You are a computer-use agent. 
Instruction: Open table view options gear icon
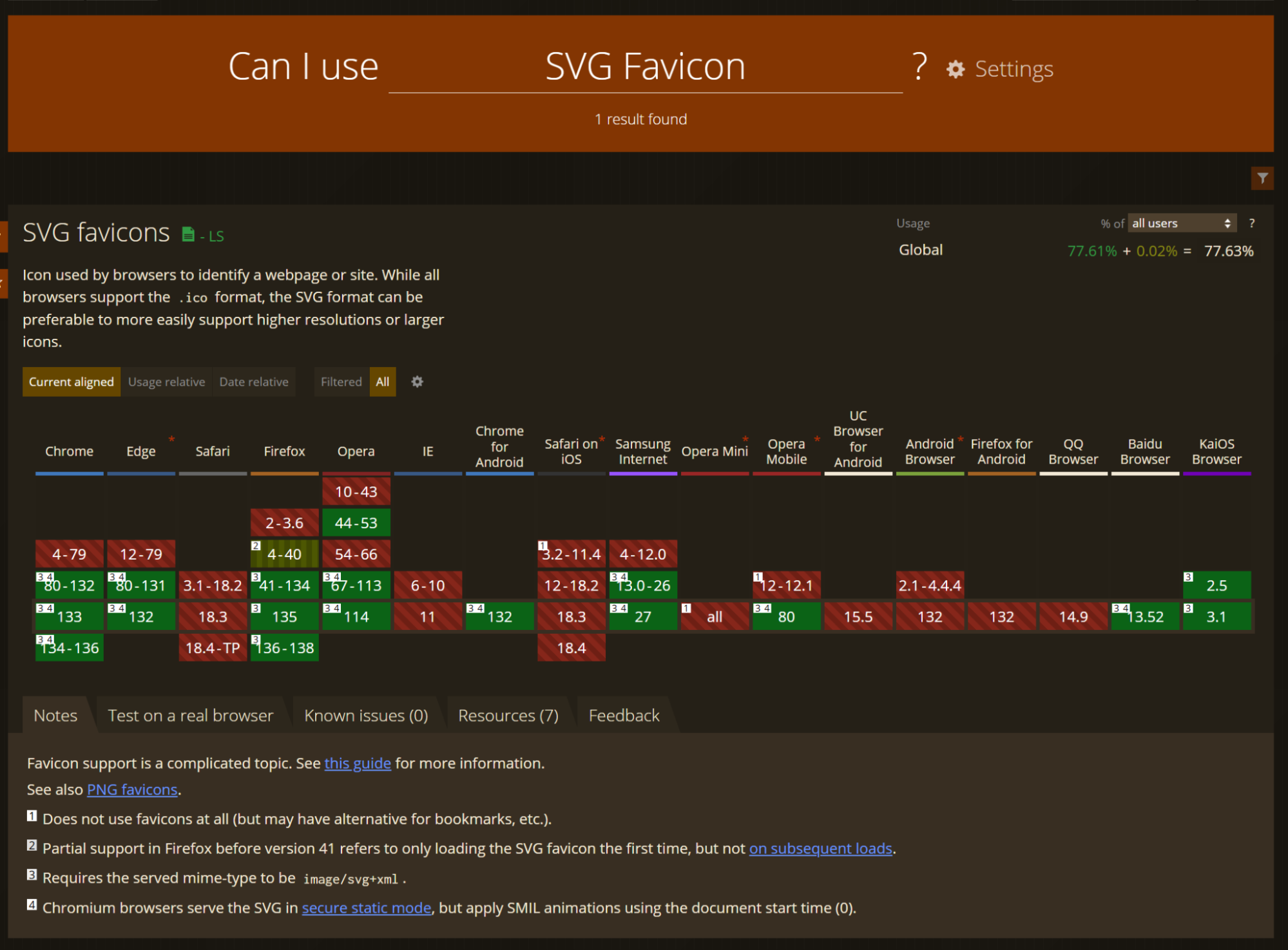point(418,382)
